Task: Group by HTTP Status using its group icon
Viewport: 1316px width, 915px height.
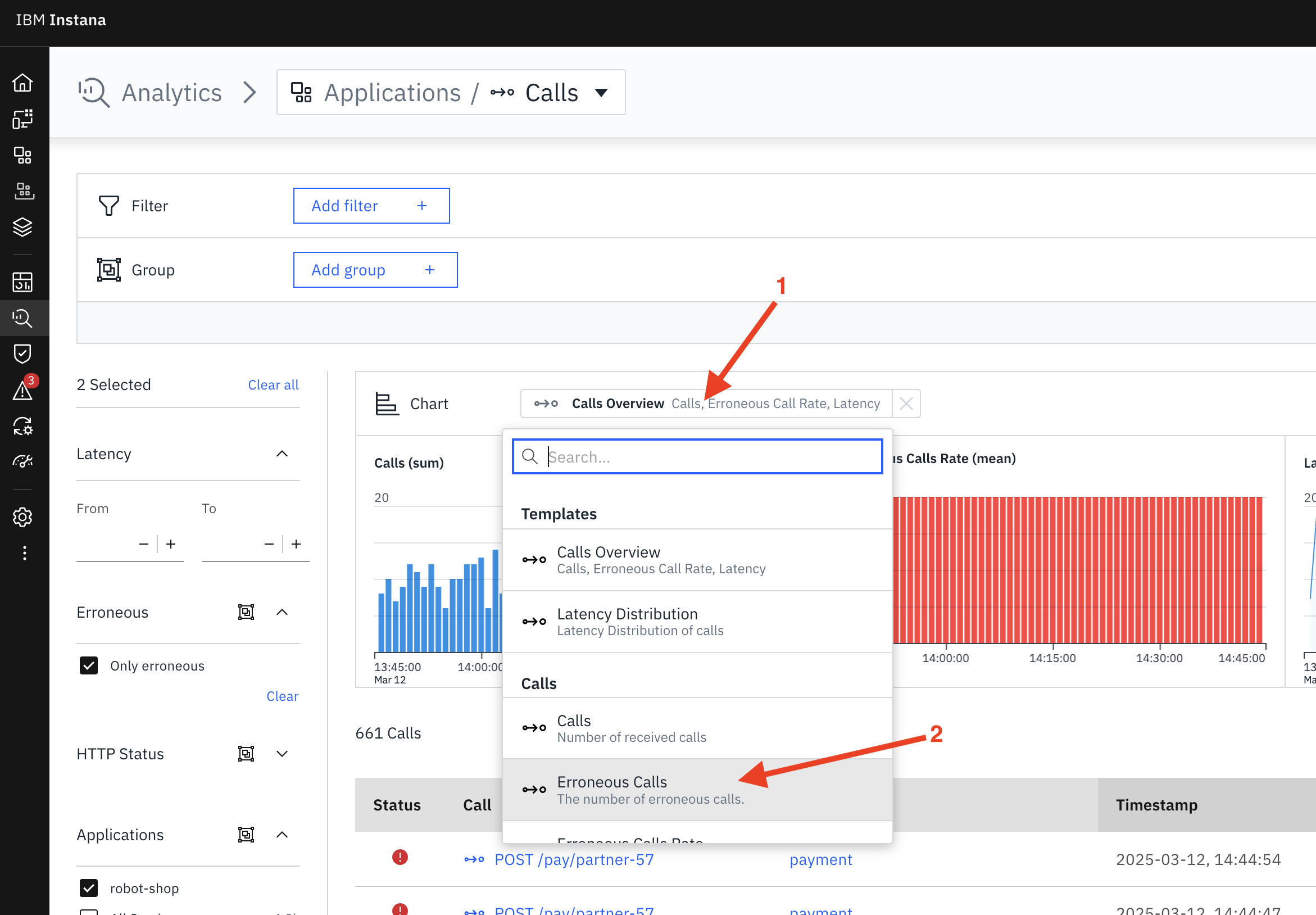Action: (x=246, y=753)
